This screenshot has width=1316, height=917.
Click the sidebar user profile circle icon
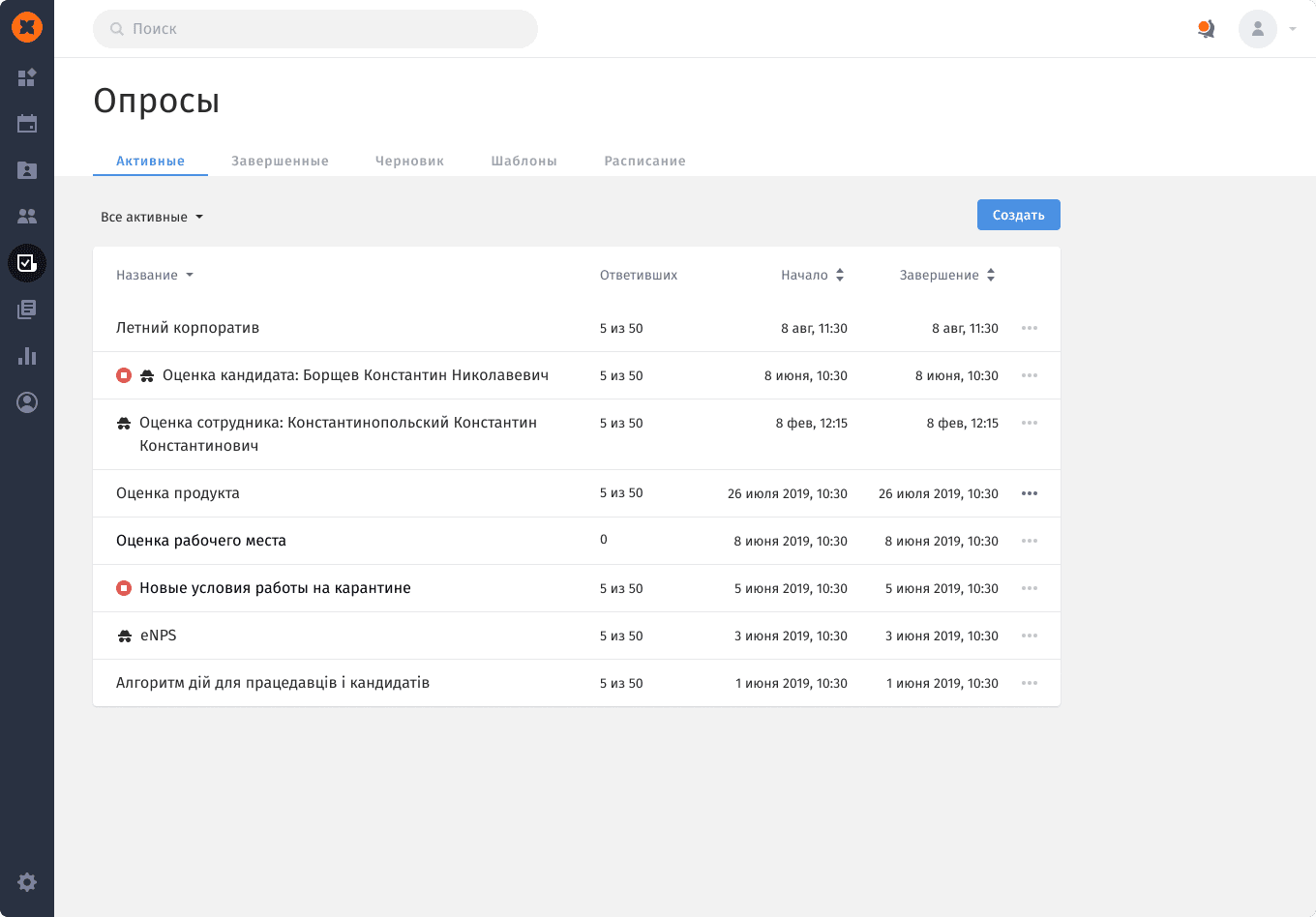pyautogui.click(x=27, y=402)
